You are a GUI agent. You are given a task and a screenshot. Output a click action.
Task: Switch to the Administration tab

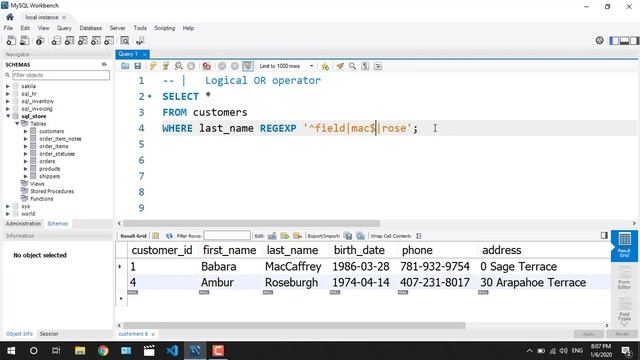(23, 224)
